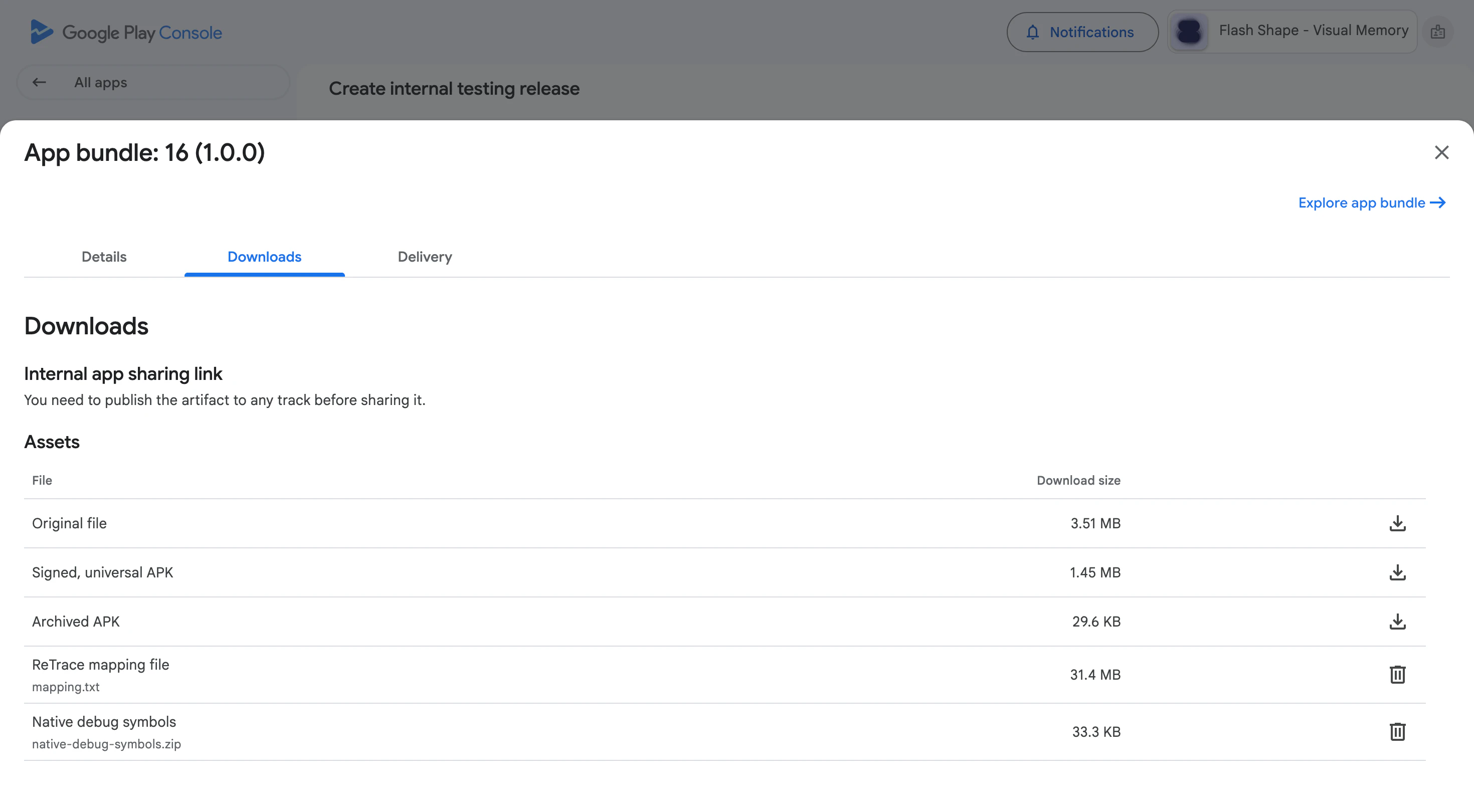Click the Assets section heading
This screenshot has height=812, width=1474.
(x=52, y=442)
